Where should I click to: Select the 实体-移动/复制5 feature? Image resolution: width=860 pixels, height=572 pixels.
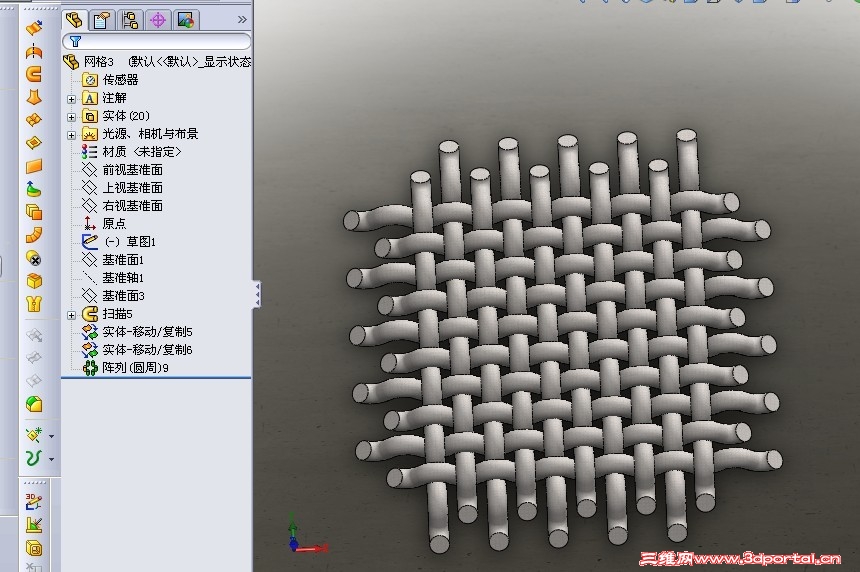[x=137, y=332]
